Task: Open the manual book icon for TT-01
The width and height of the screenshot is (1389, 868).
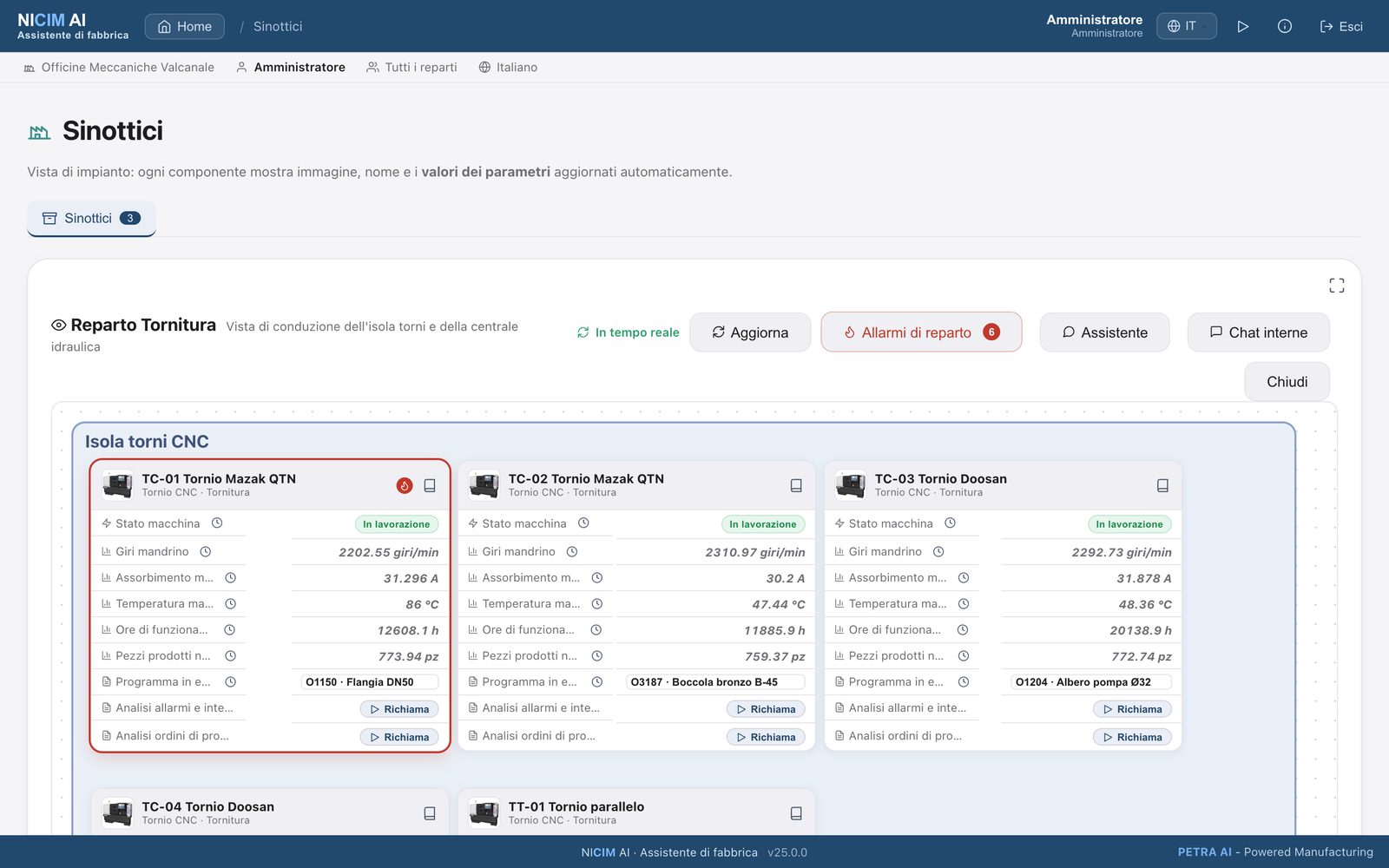Action: click(x=796, y=813)
